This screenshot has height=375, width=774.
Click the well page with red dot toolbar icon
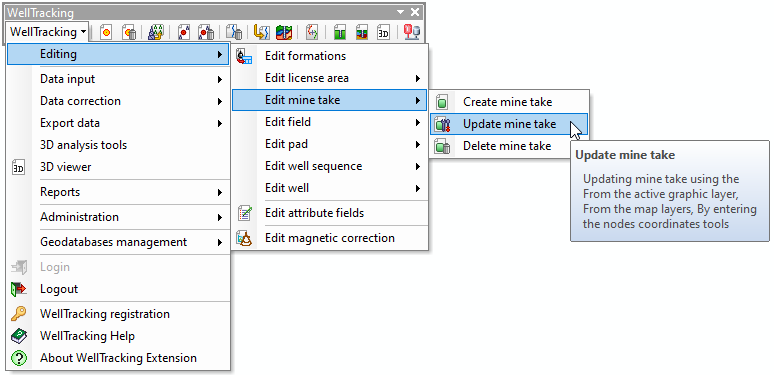[184, 32]
